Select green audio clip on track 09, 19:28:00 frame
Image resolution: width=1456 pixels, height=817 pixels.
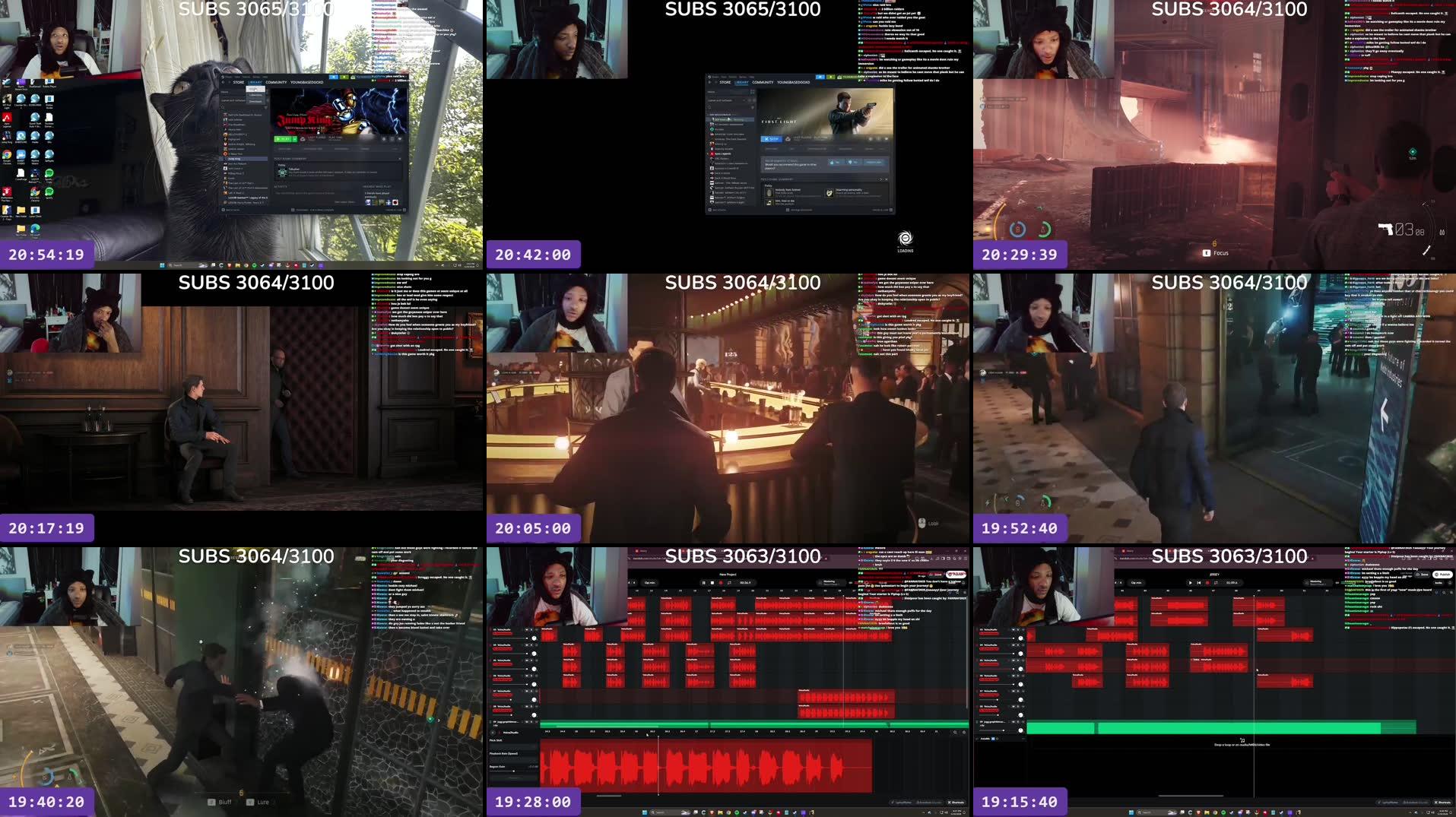click(754, 724)
